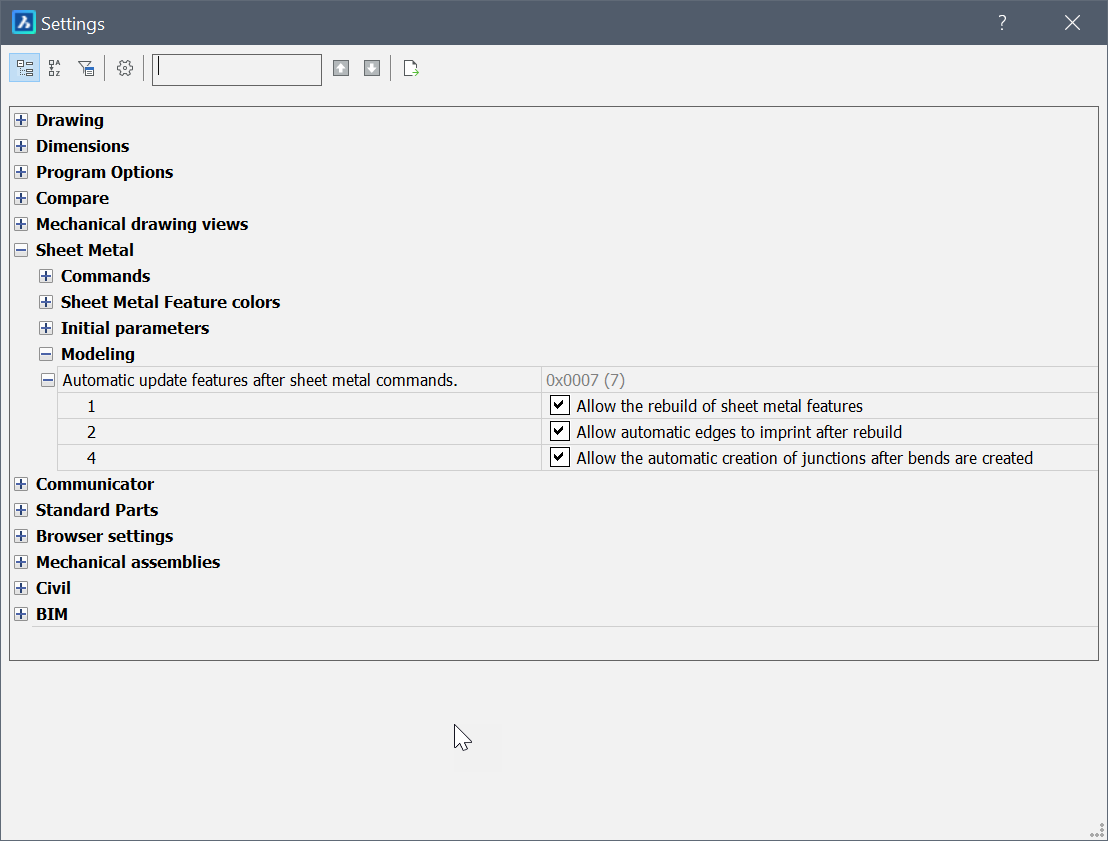This screenshot has height=841, width=1108.
Task: Select the Program Options category label
Action: click(x=104, y=172)
